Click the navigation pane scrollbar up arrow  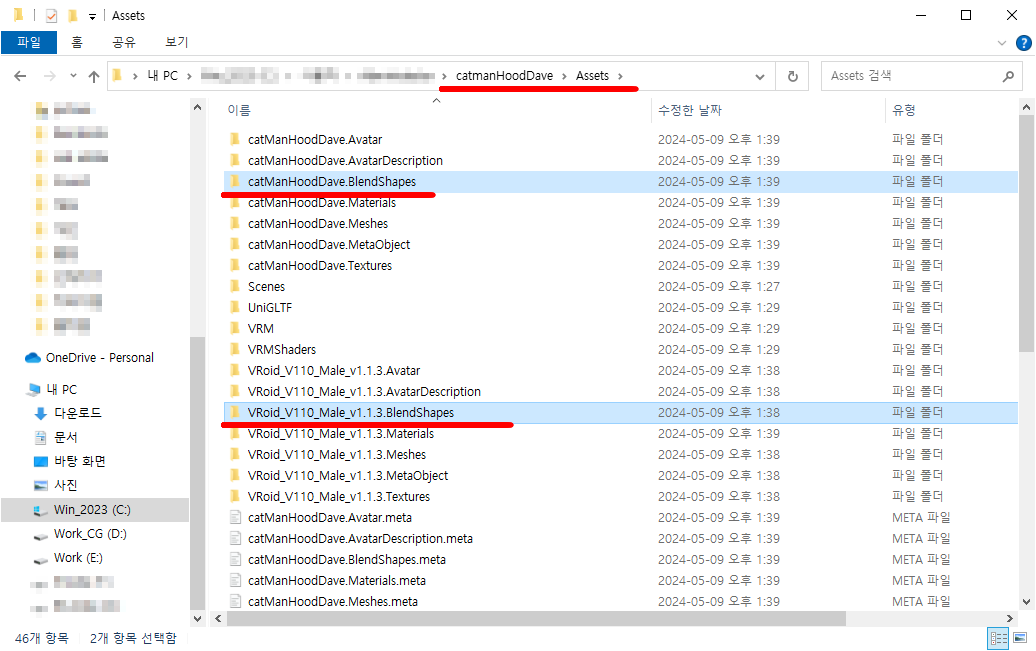coord(197,107)
